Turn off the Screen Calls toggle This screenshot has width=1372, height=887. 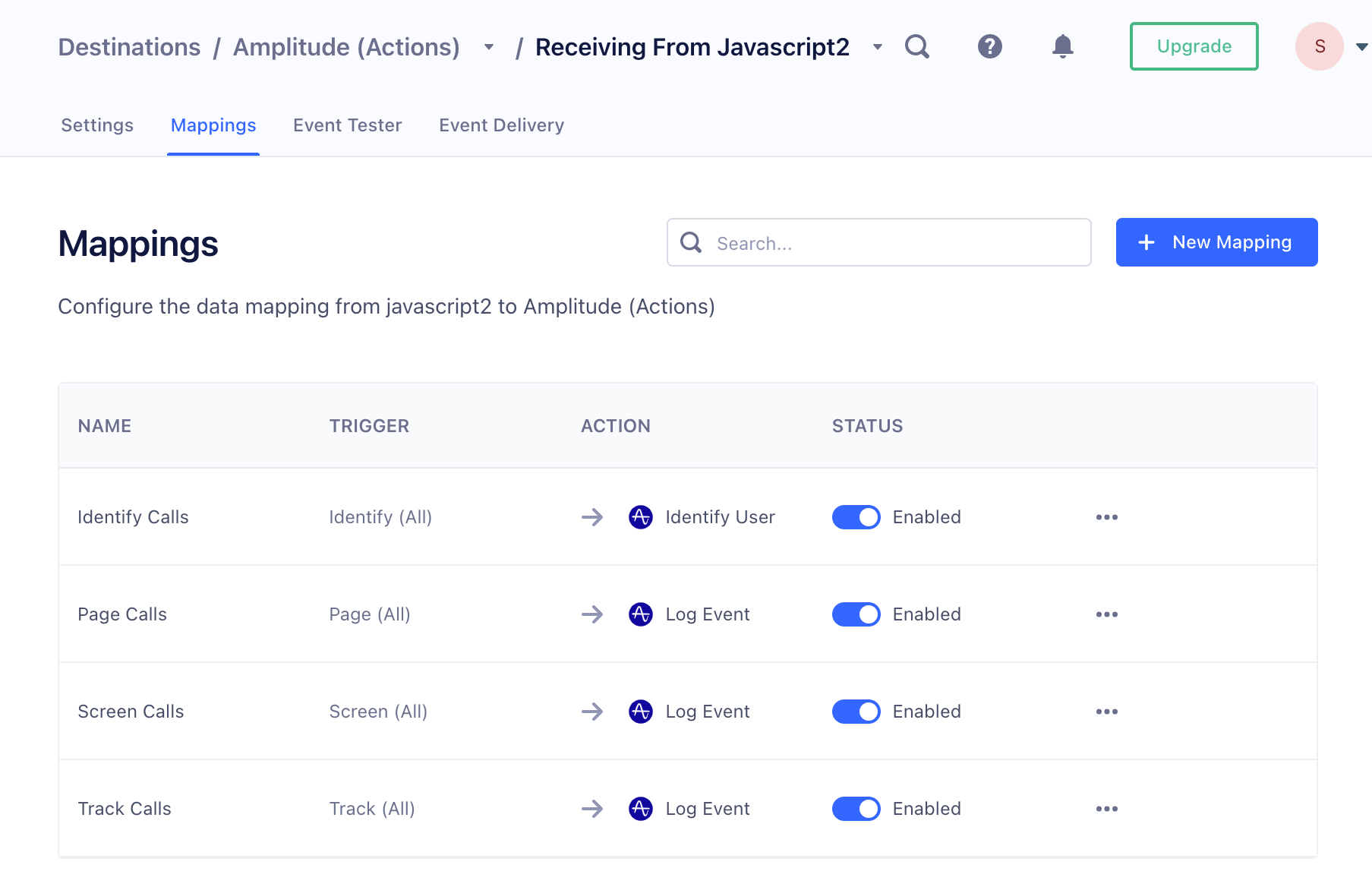click(x=856, y=712)
